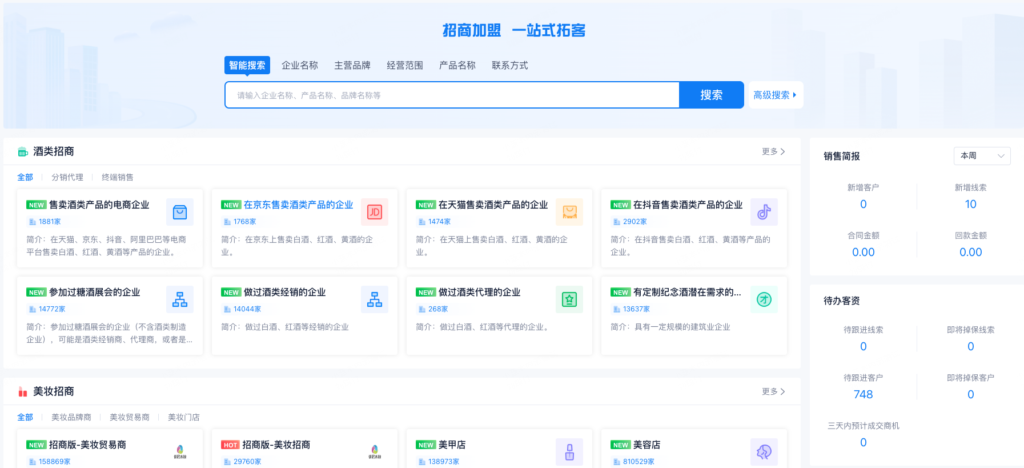
Task: Select the 美妆品牌商 filter tab
Action: pos(71,417)
